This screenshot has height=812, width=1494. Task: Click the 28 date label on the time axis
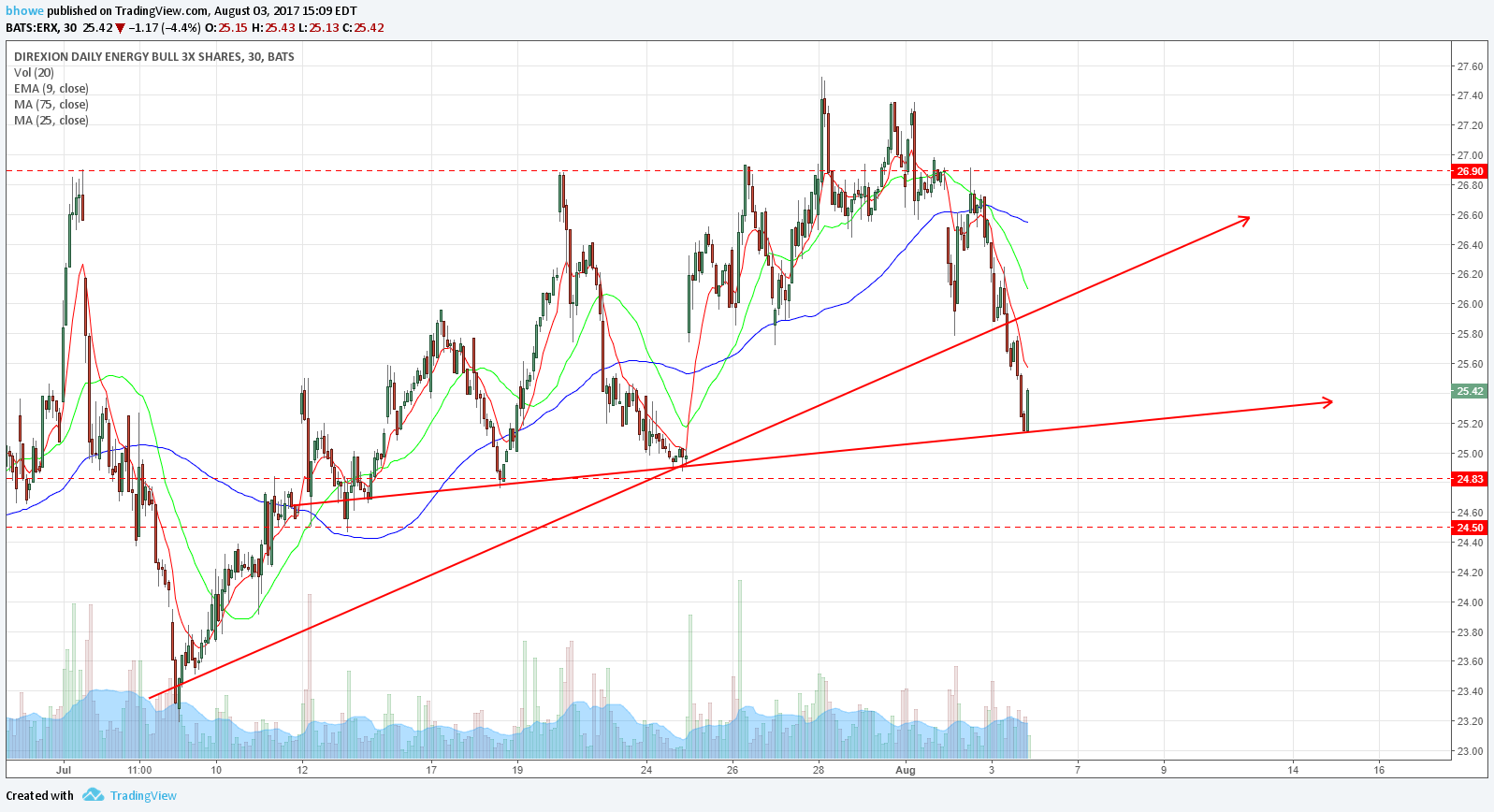pos(819,770)
